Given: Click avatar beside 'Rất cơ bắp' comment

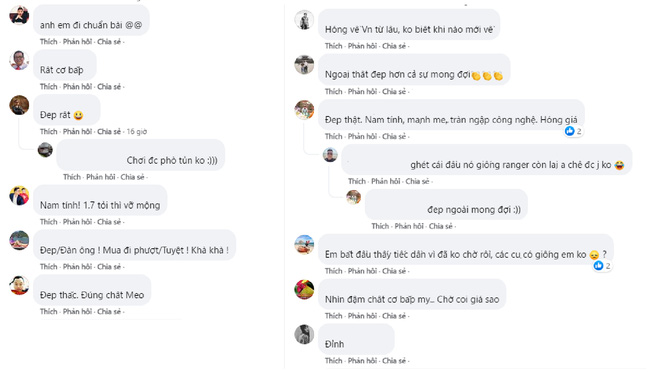Looking at the screenshot, I should pos(19,60).
